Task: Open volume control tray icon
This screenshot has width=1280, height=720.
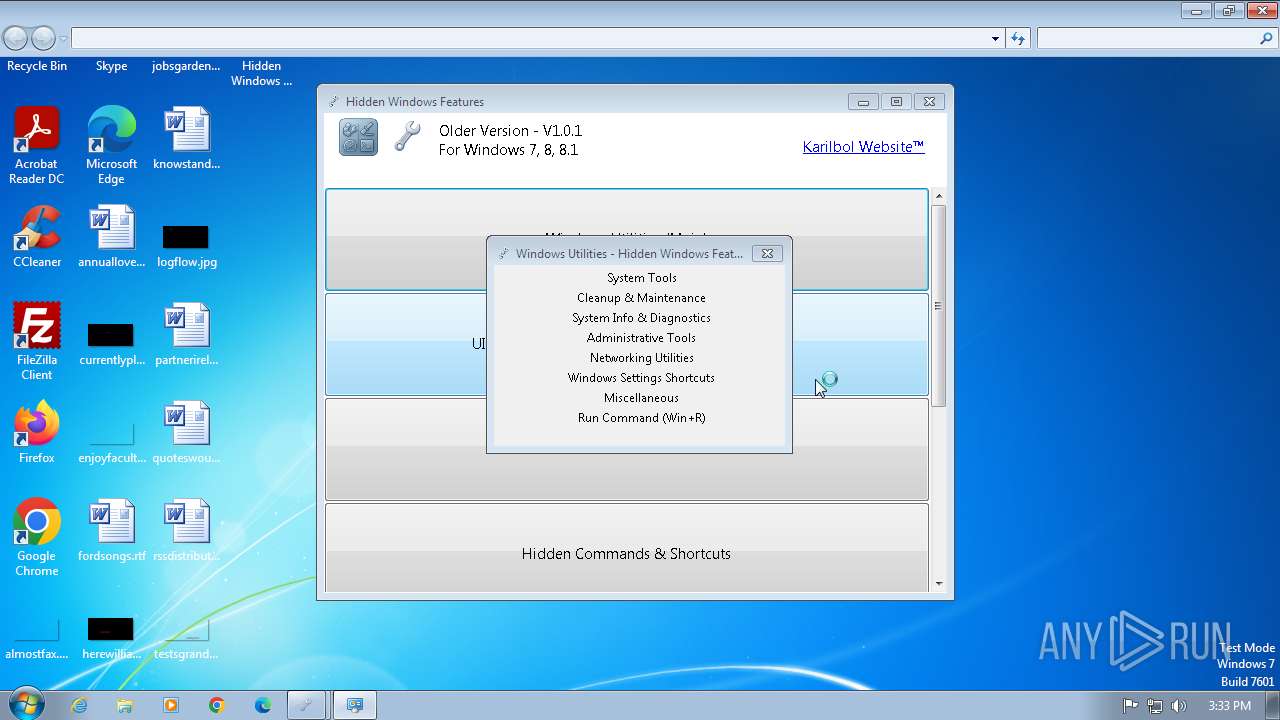Action: click(1179, 705)
